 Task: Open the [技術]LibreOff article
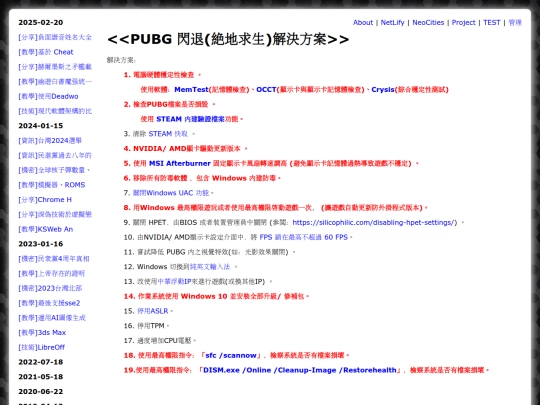pyautogui.click(x=42, y=347)
